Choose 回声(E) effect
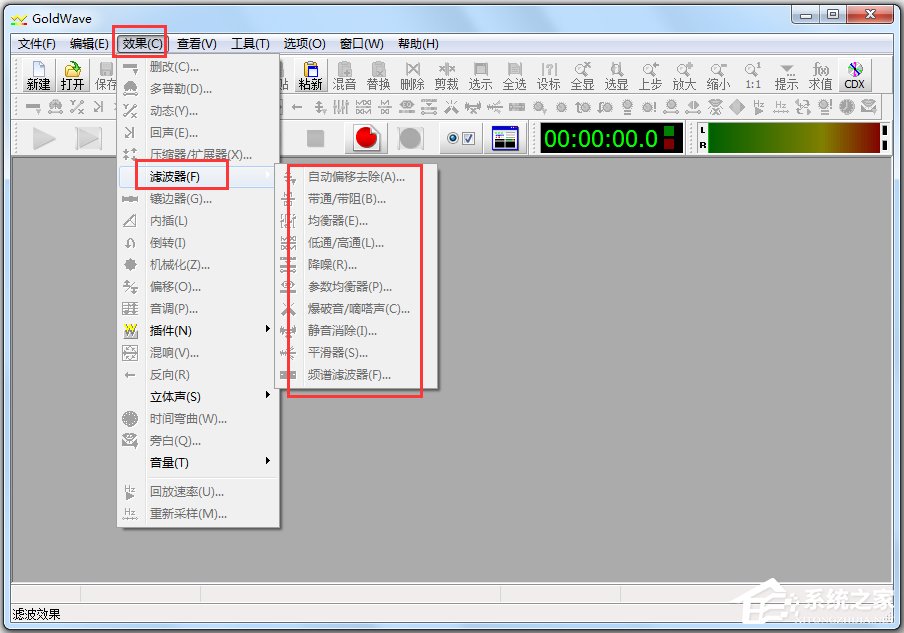Screen dimensions: 904x633 [197, 133]
